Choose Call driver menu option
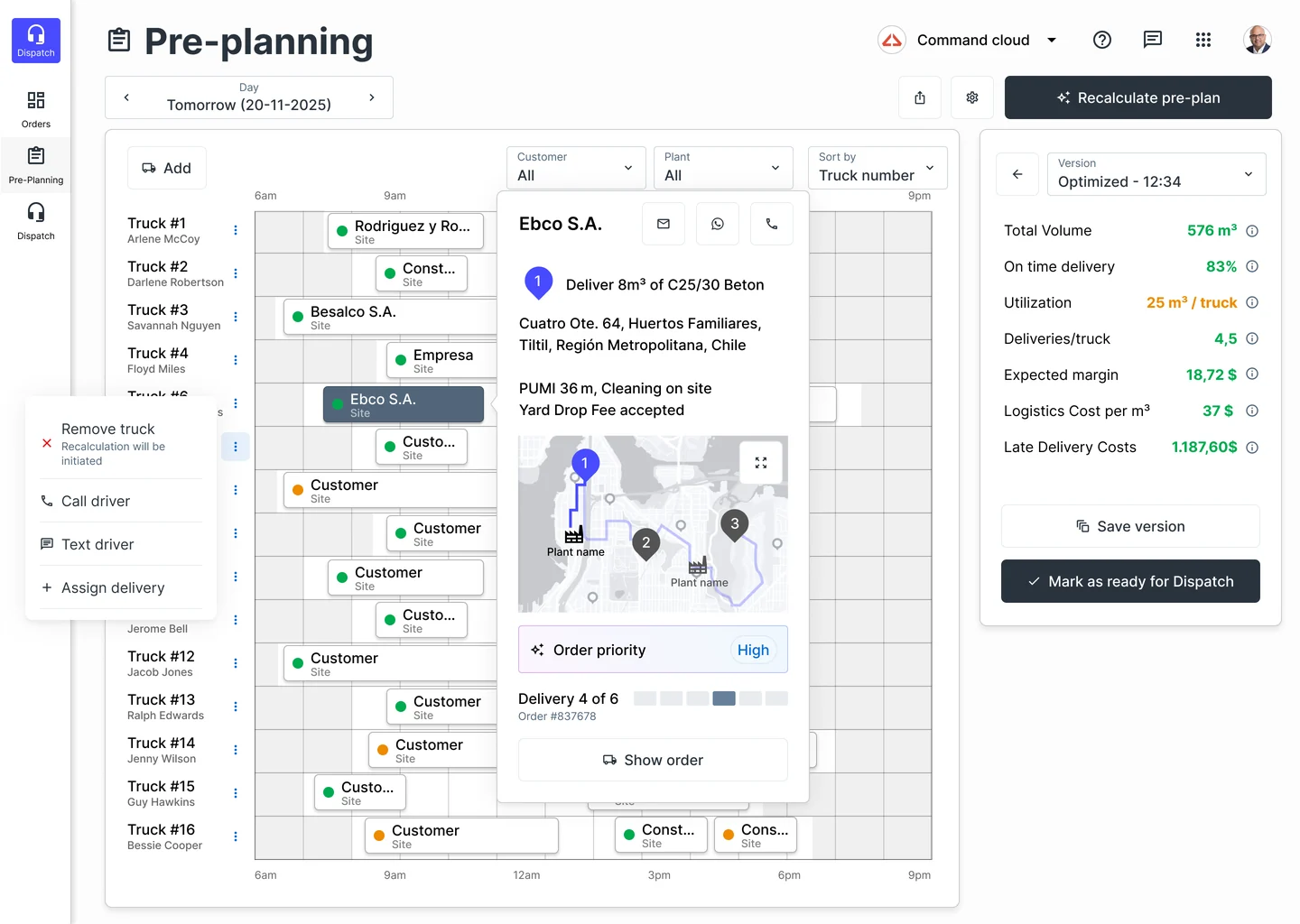 point(121,501)
